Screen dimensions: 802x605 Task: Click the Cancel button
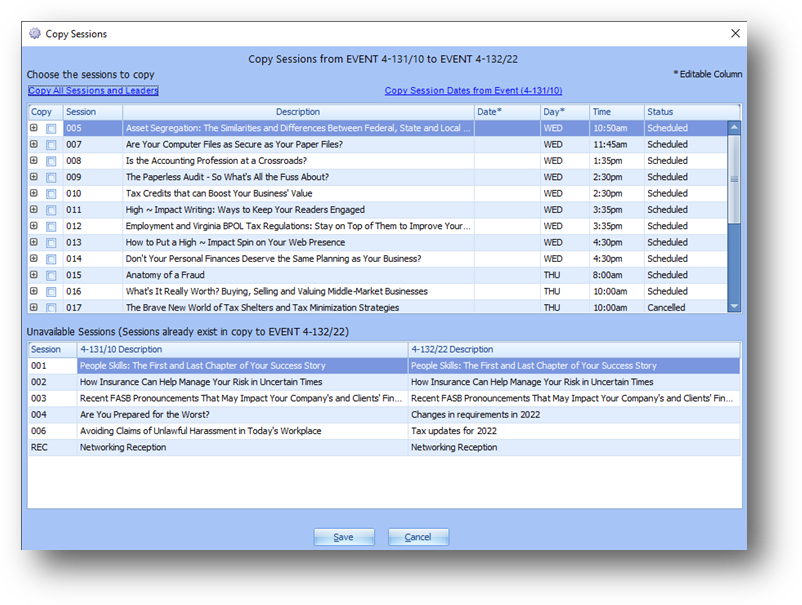tap(418, 537)
